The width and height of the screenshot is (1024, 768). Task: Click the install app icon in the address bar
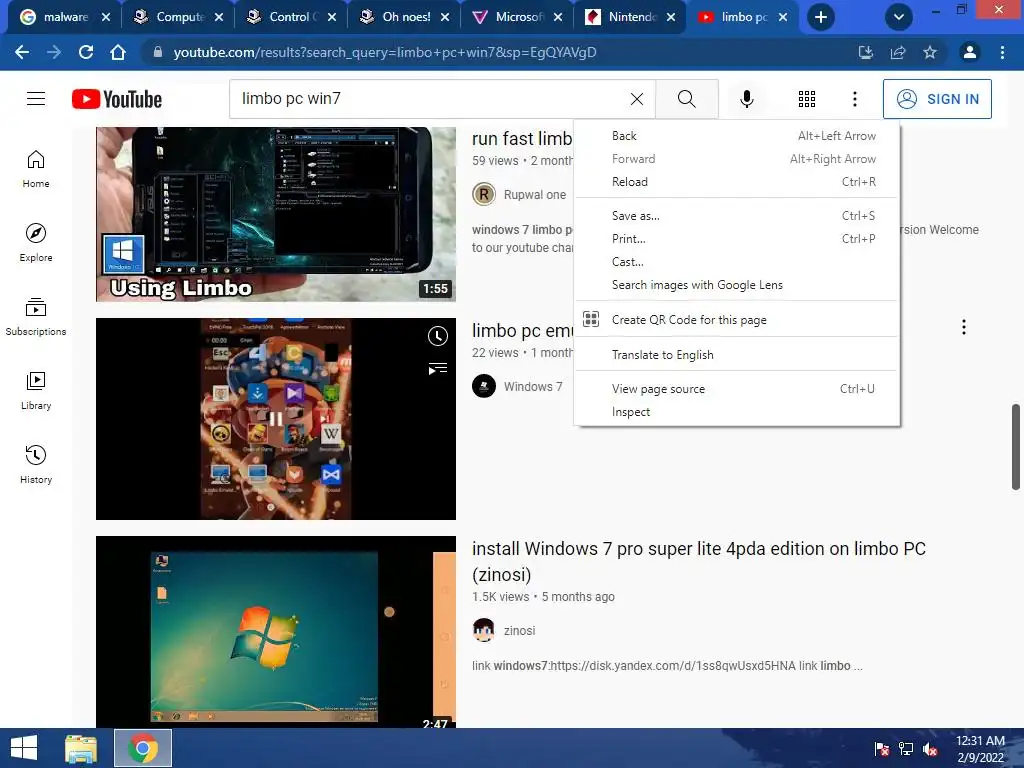866,52
